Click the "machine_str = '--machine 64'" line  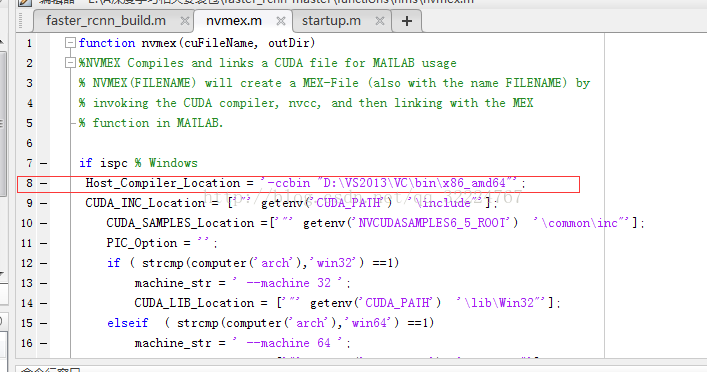coord(243,343)
